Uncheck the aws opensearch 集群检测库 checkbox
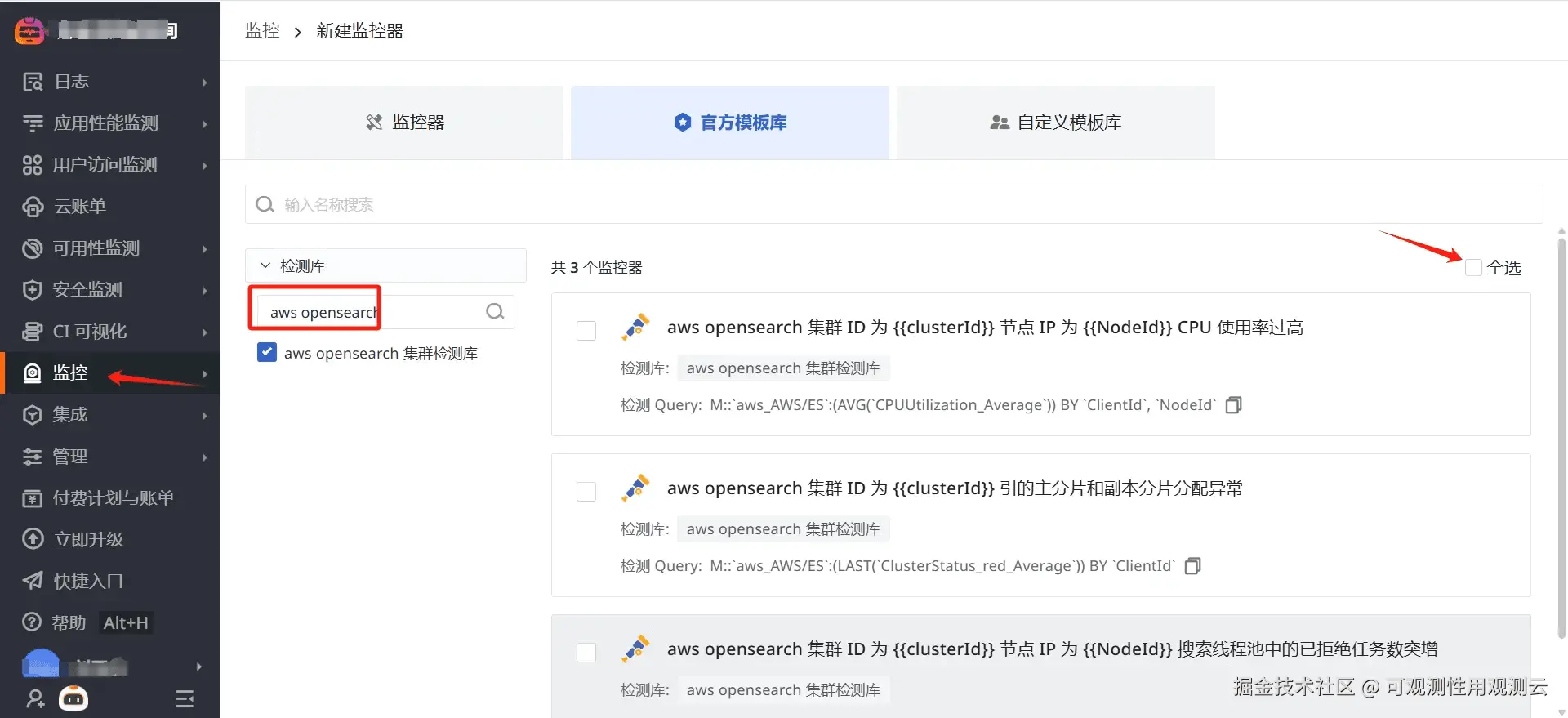The image size is (1568, 718). click(x=267, y=352)
